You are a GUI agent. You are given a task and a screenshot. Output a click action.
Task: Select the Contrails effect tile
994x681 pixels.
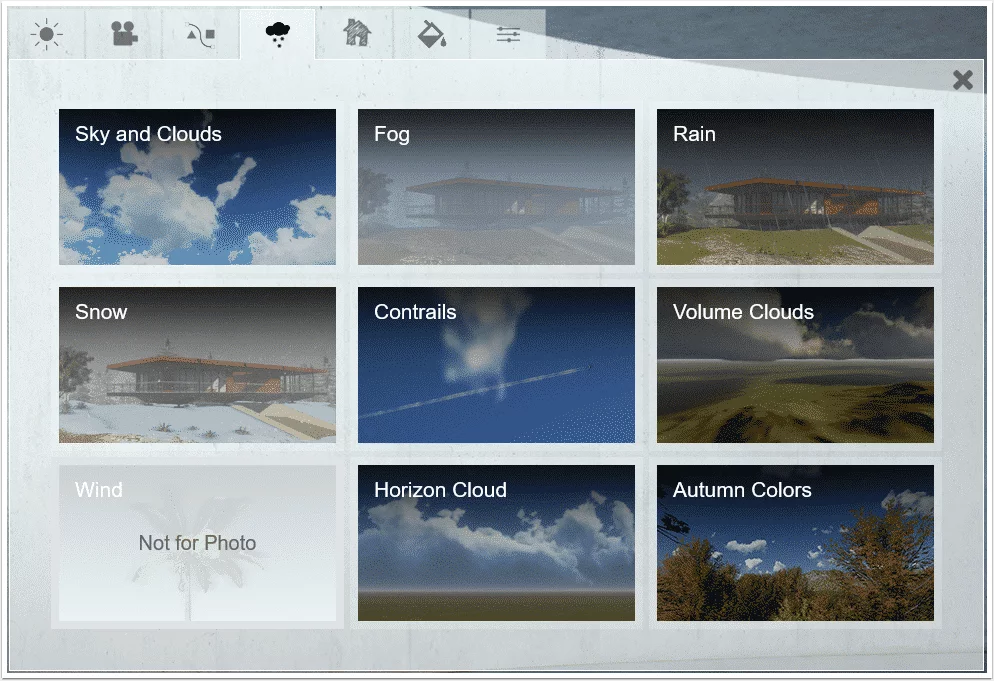[496, 365]
